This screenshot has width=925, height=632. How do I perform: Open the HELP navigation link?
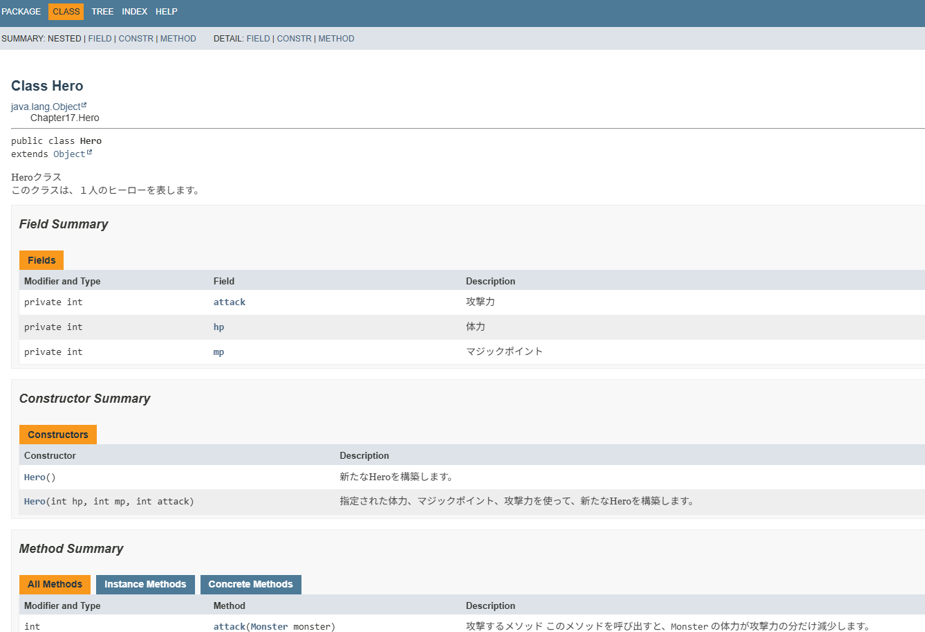(x=166, y=11)
